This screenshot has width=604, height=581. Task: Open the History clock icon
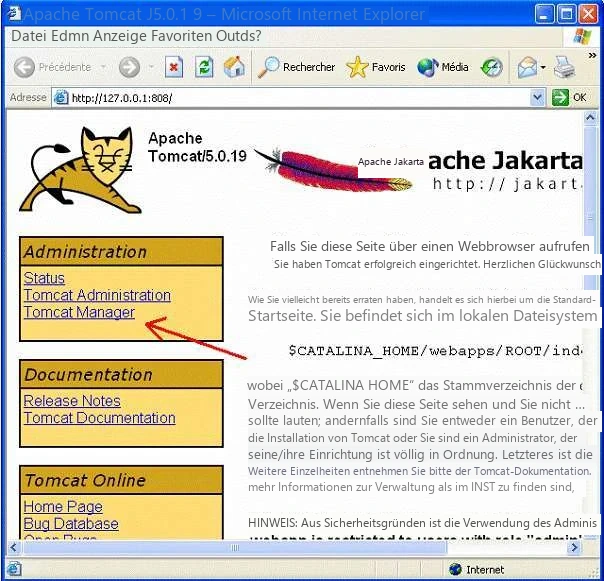point(492,67)
